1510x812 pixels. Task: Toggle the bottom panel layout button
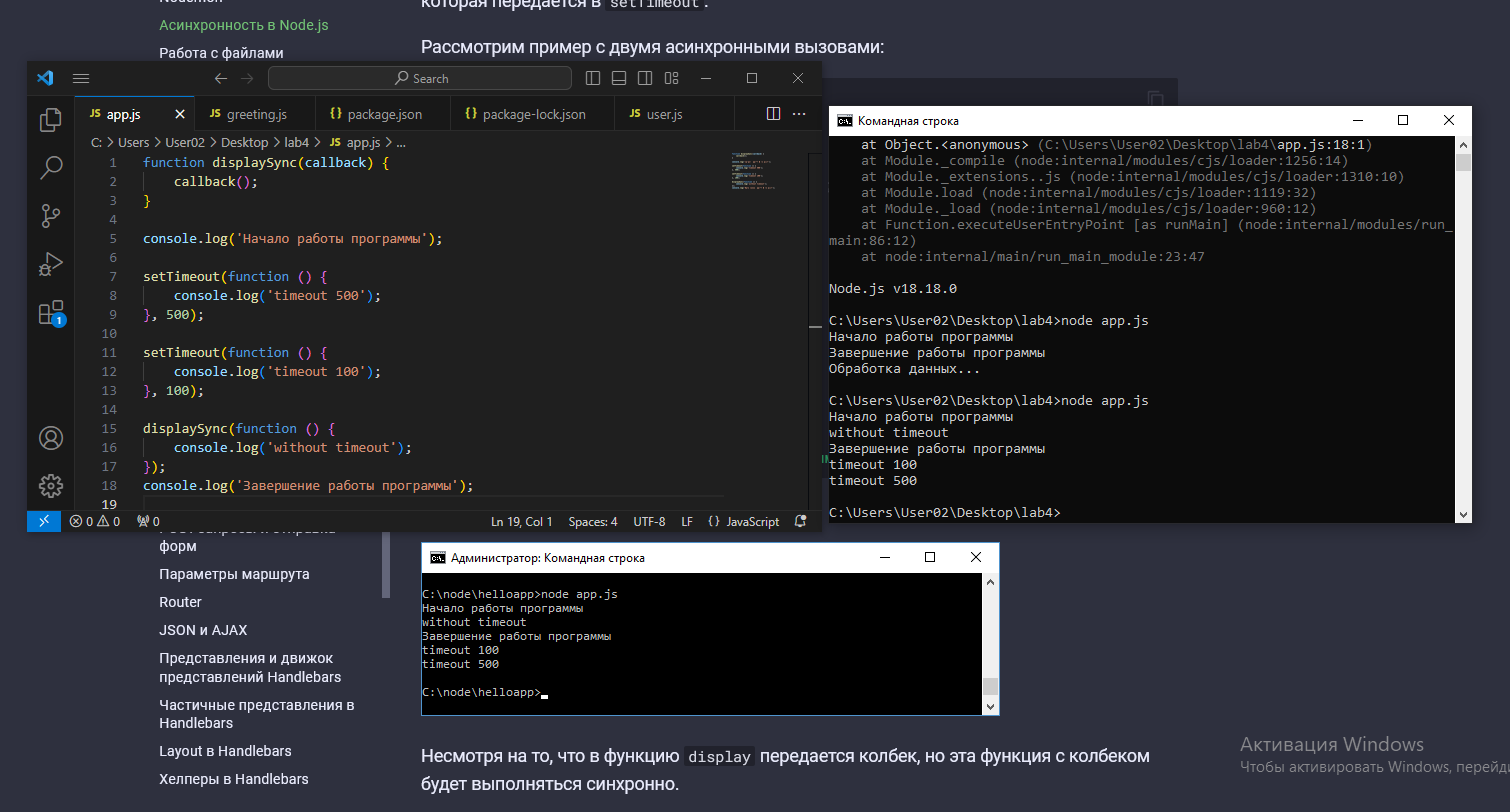click(619, 78)
